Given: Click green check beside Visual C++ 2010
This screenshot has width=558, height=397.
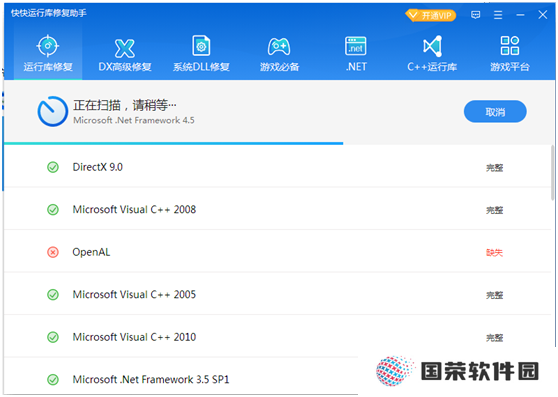Looking at the screenshot, I should [53, 337].
